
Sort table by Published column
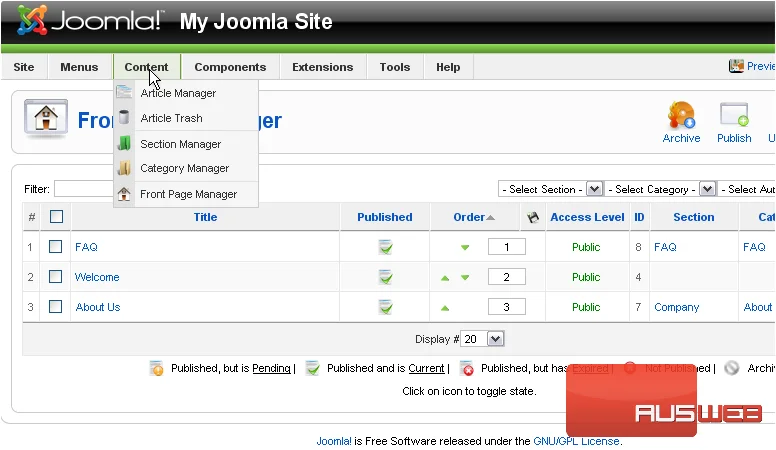click(x=385, y=217)
